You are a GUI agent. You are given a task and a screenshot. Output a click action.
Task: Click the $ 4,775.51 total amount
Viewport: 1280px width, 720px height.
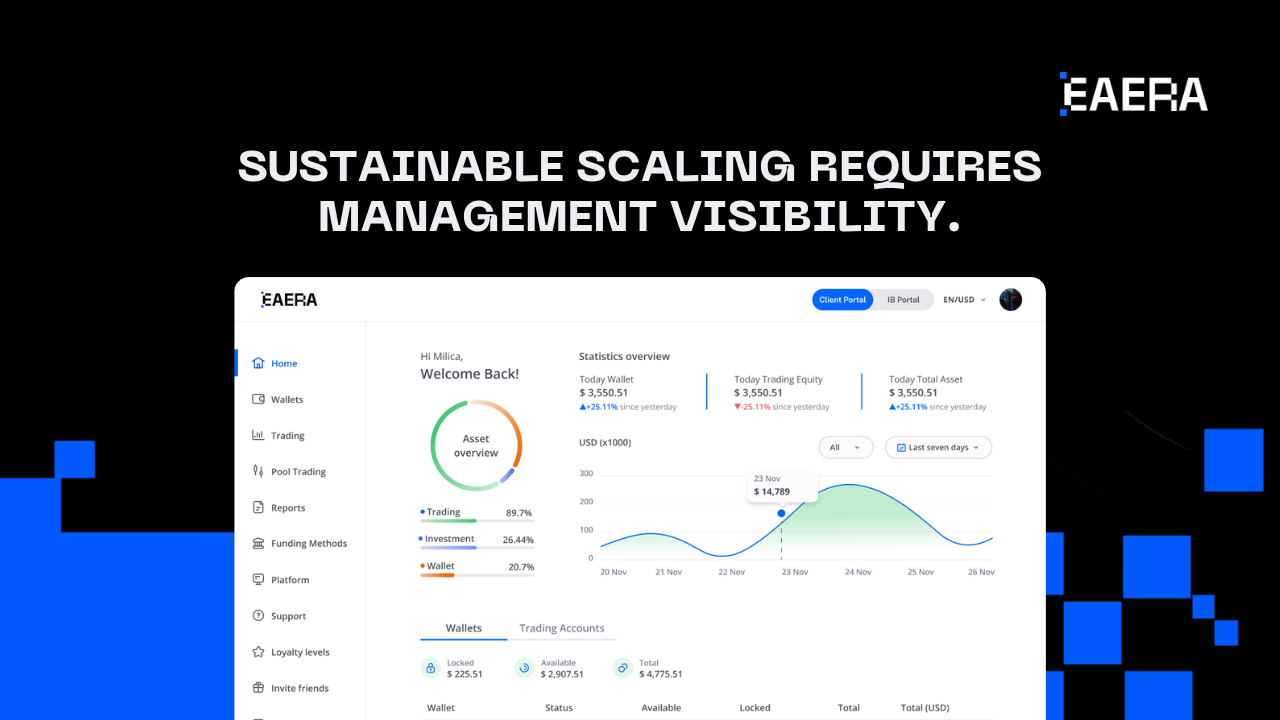[x=661, y=674]
